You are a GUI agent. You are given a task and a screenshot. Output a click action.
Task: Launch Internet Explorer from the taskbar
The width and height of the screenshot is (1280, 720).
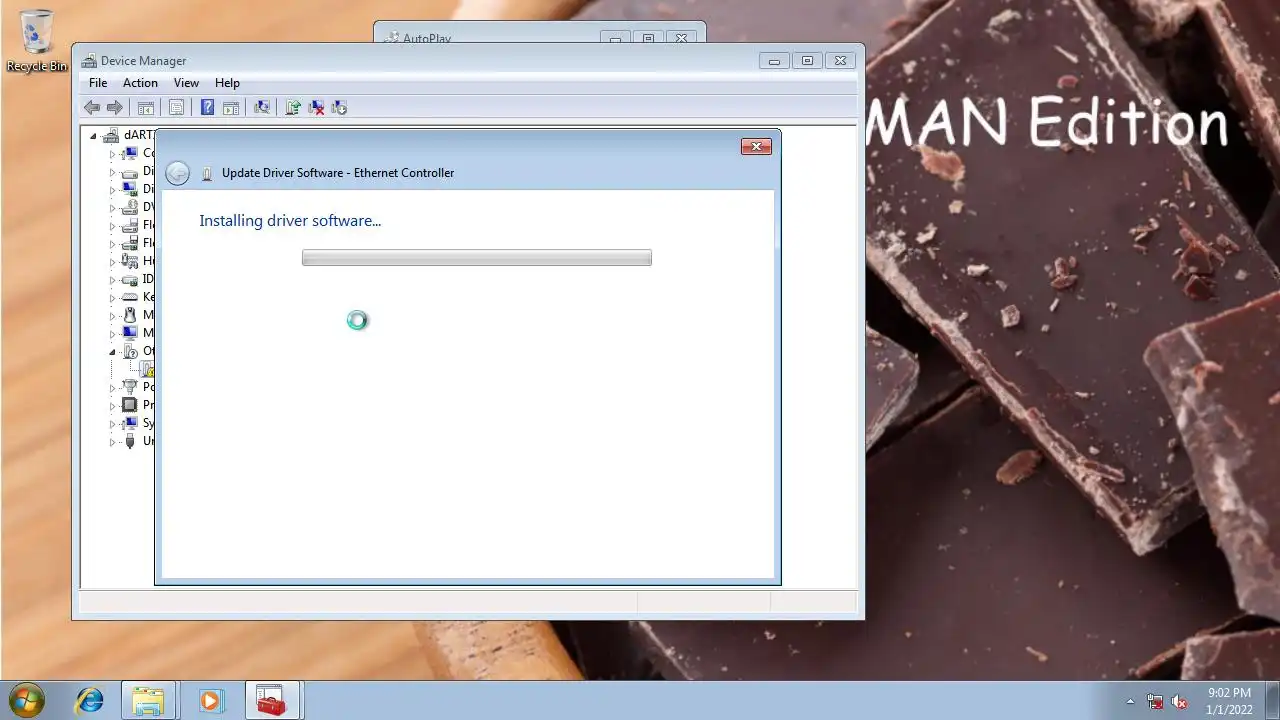(89, 701)
